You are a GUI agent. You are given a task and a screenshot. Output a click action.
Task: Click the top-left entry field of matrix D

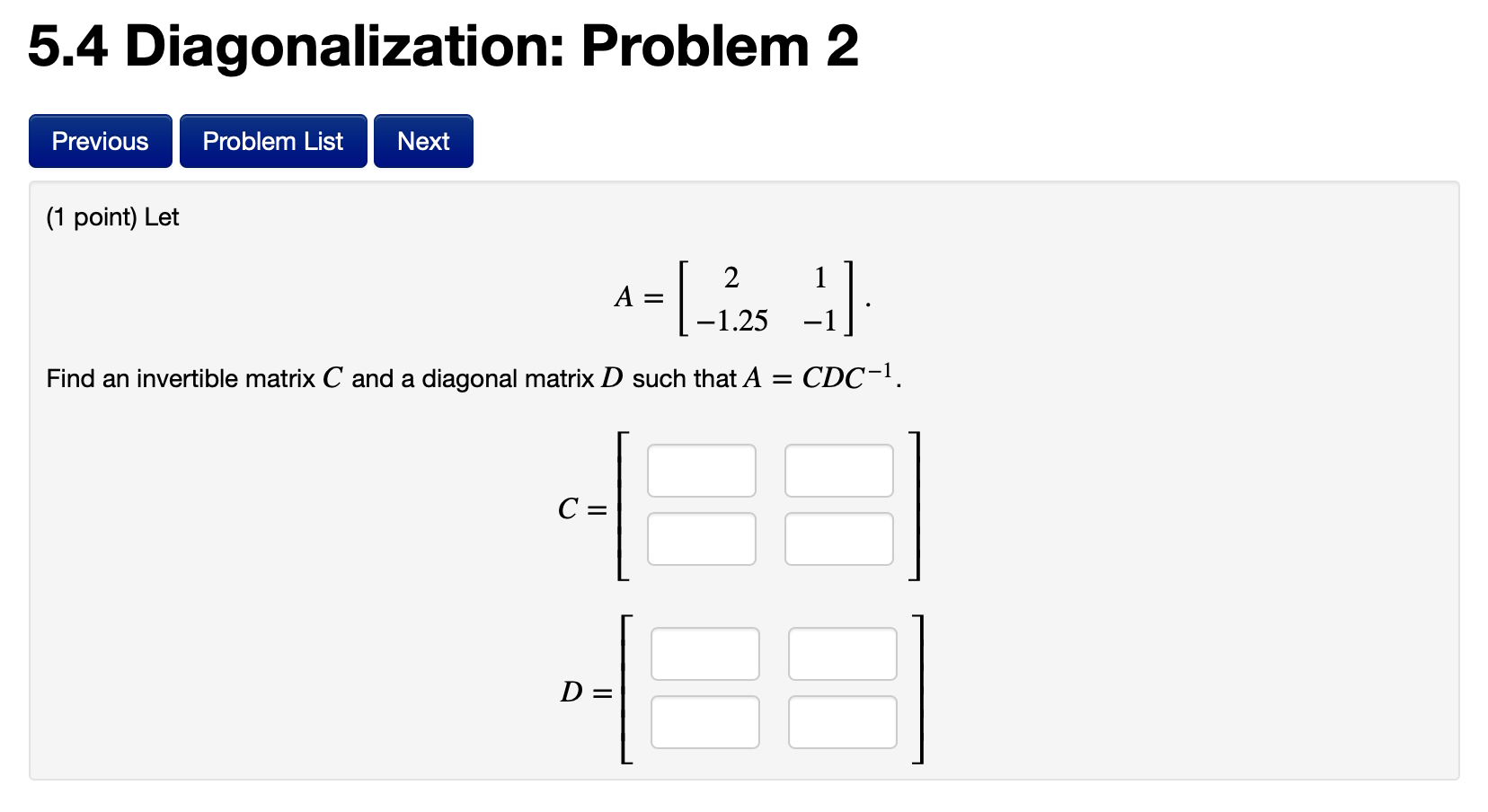(704, 653)
